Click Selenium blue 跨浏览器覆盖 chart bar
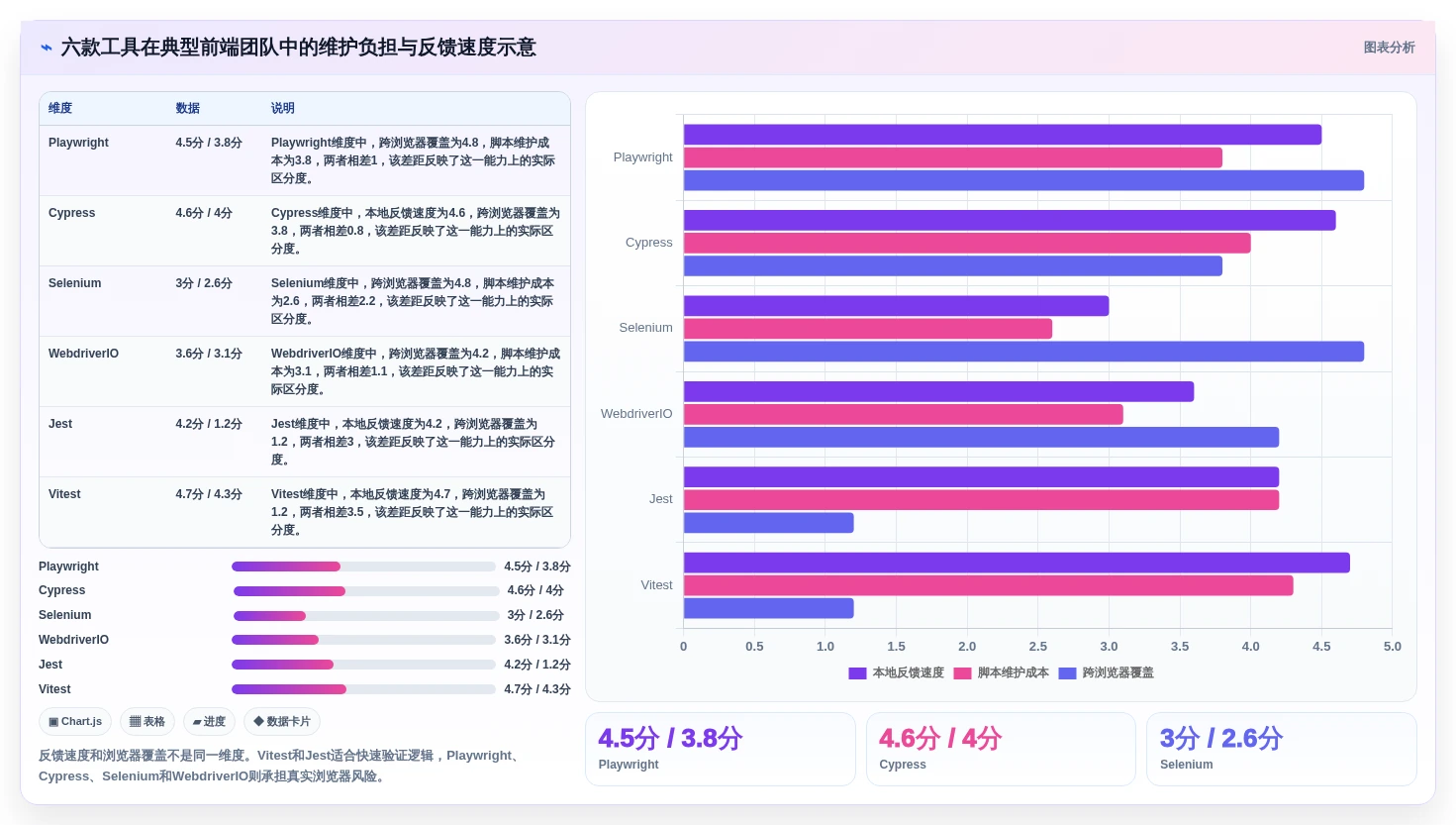Viewport: 1456px width, 825px height. click(1023, 352)
